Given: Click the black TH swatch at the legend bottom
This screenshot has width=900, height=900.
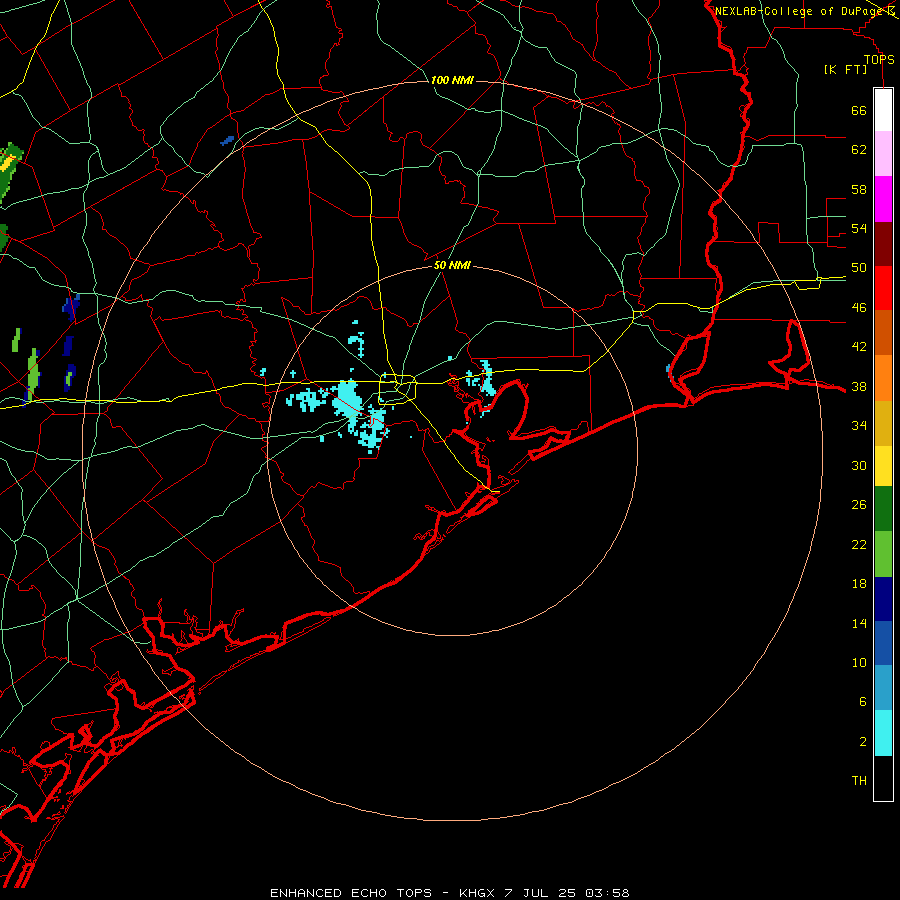Looking at the screenshot, I should click(x=883, y=778).
